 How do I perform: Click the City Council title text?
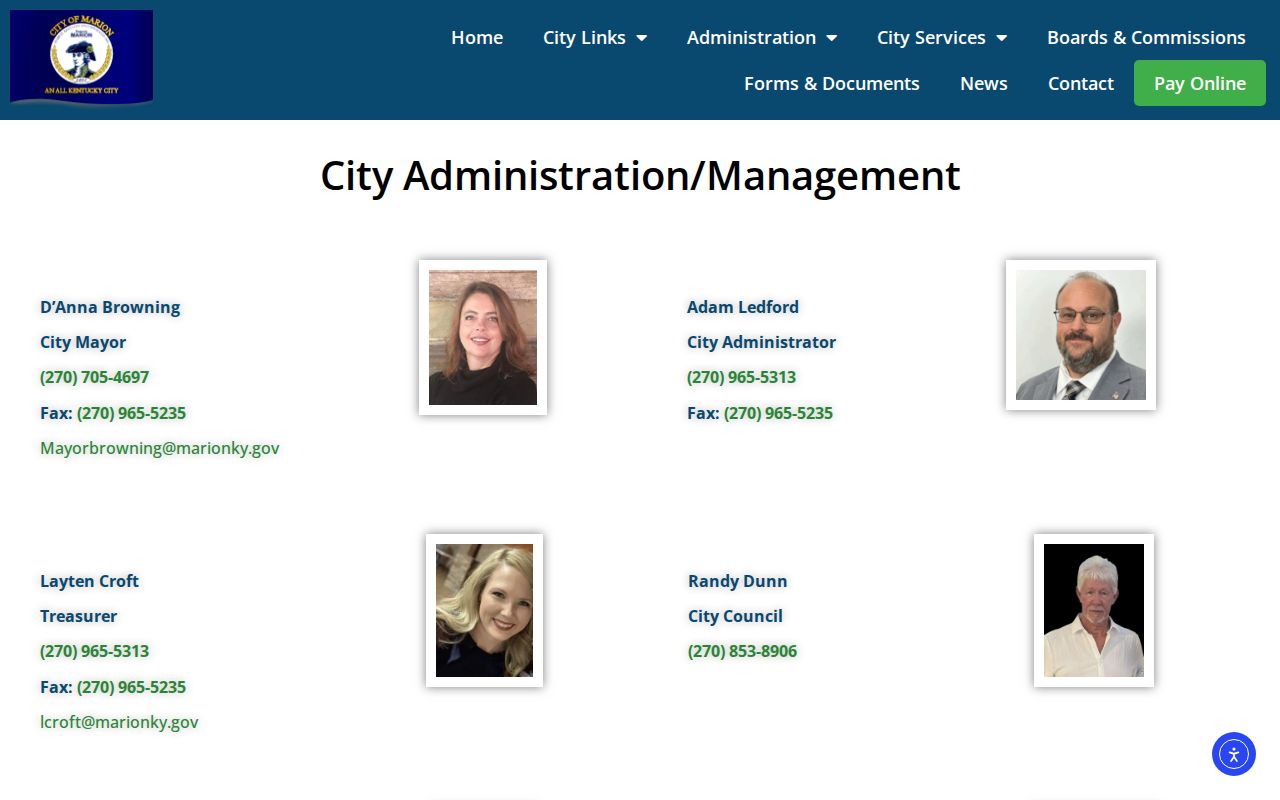click(x=735, y=616)
